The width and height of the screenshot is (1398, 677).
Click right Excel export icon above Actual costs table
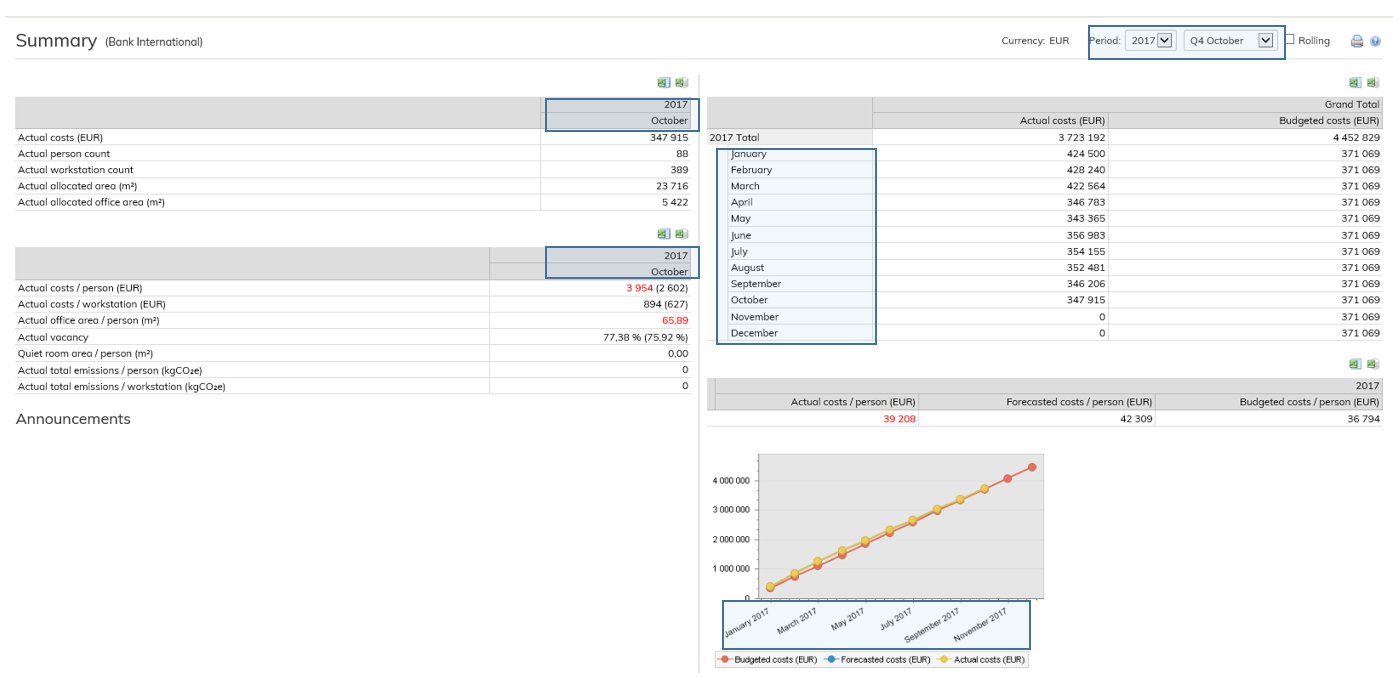(x=681, y=83)
